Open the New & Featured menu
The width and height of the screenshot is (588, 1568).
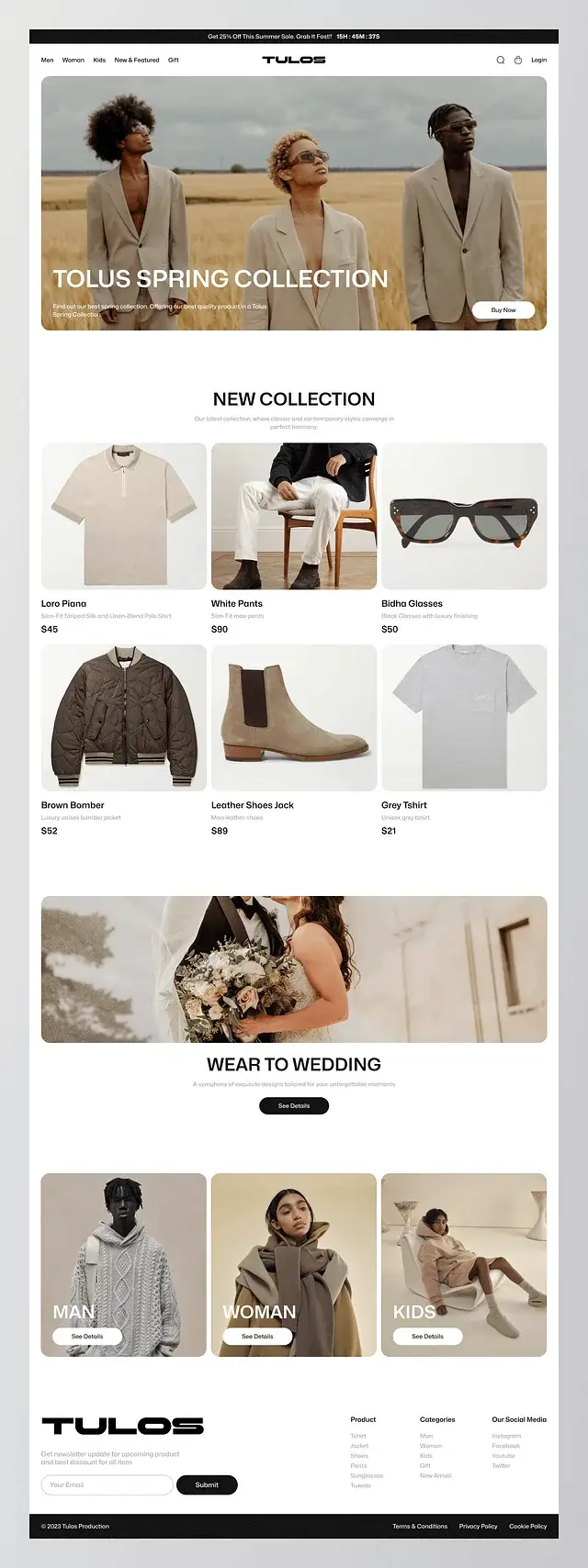coord(137,60)
